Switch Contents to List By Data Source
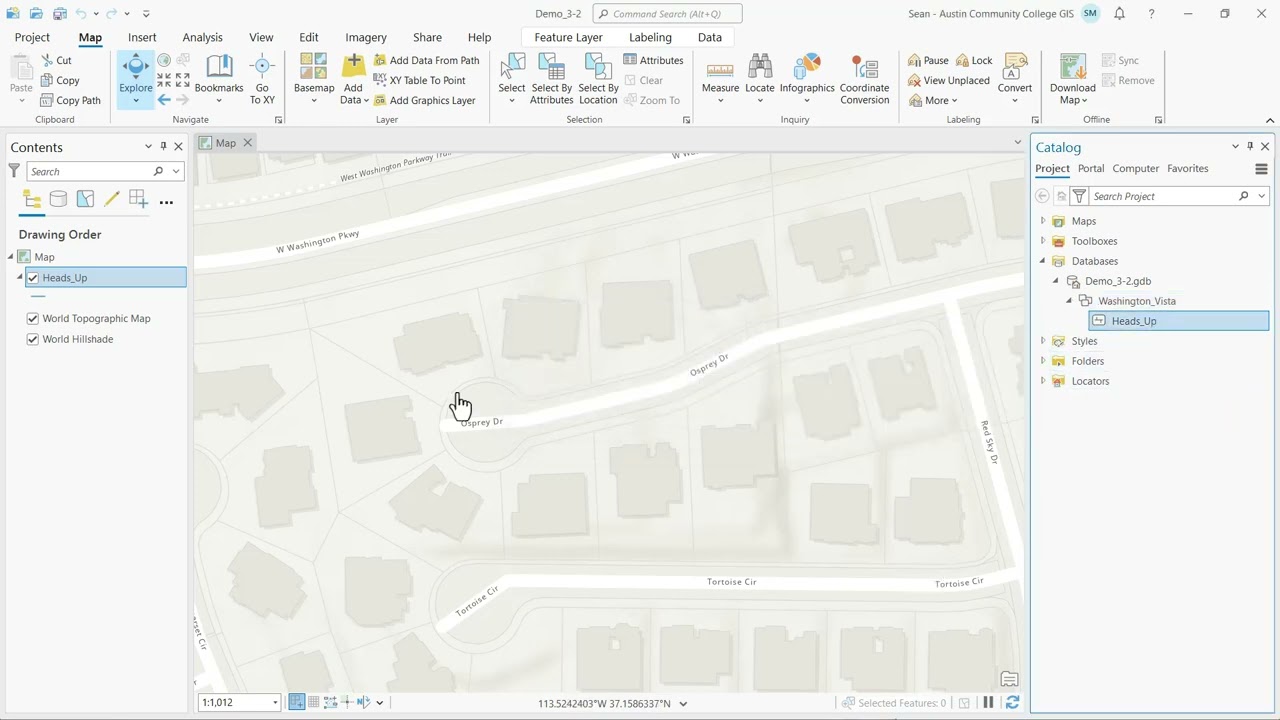Viewport: 1280px width, 720px height. [x=58, y=200]
